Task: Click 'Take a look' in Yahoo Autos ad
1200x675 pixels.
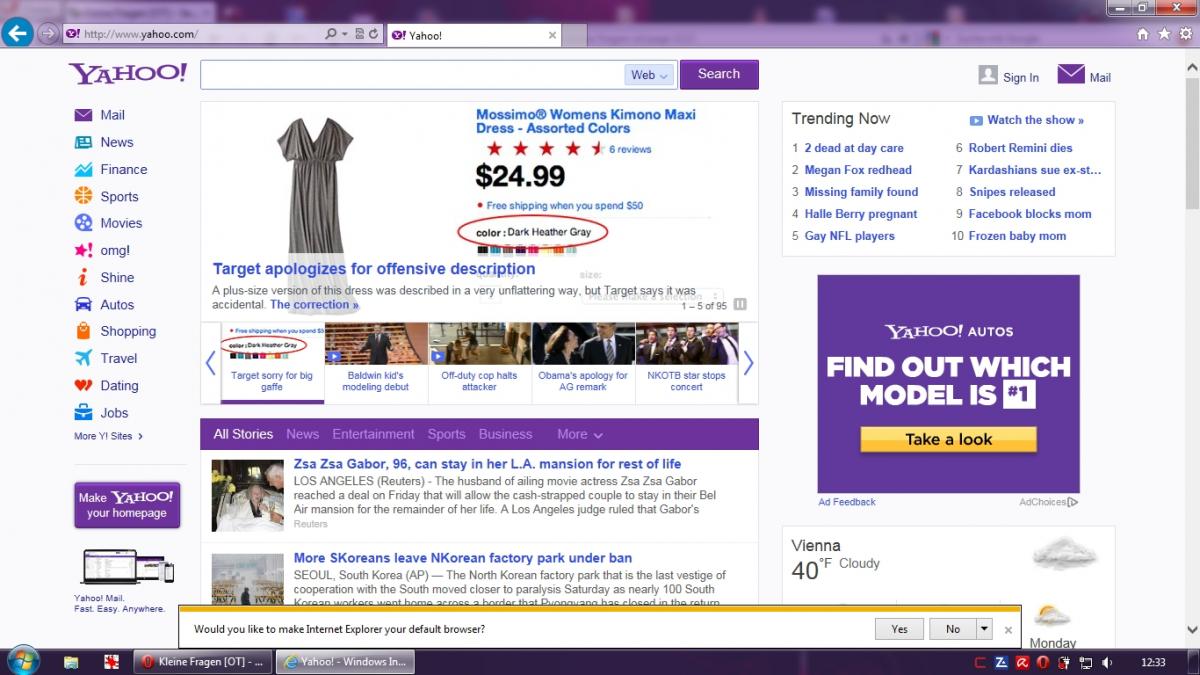Action: pos(949,439)
